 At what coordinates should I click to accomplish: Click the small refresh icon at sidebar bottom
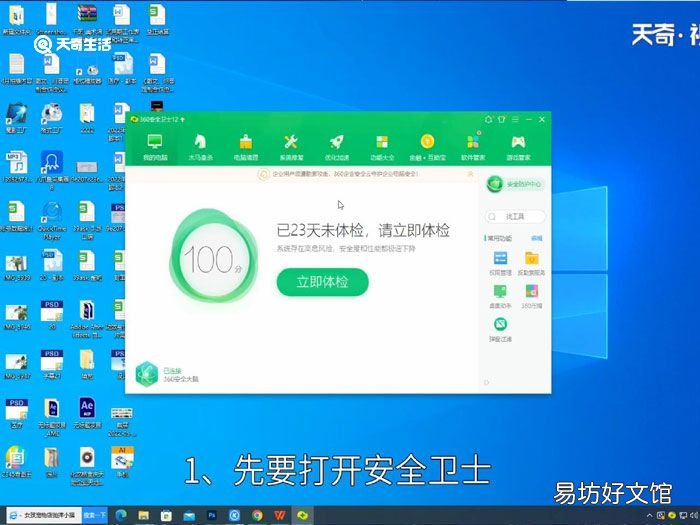(487, 382)
